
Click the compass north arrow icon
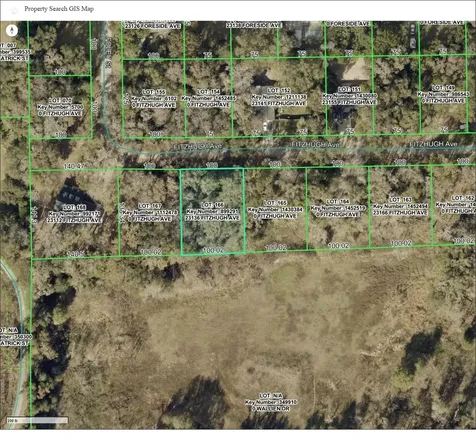pyautogui.click(x=12, y=31)
